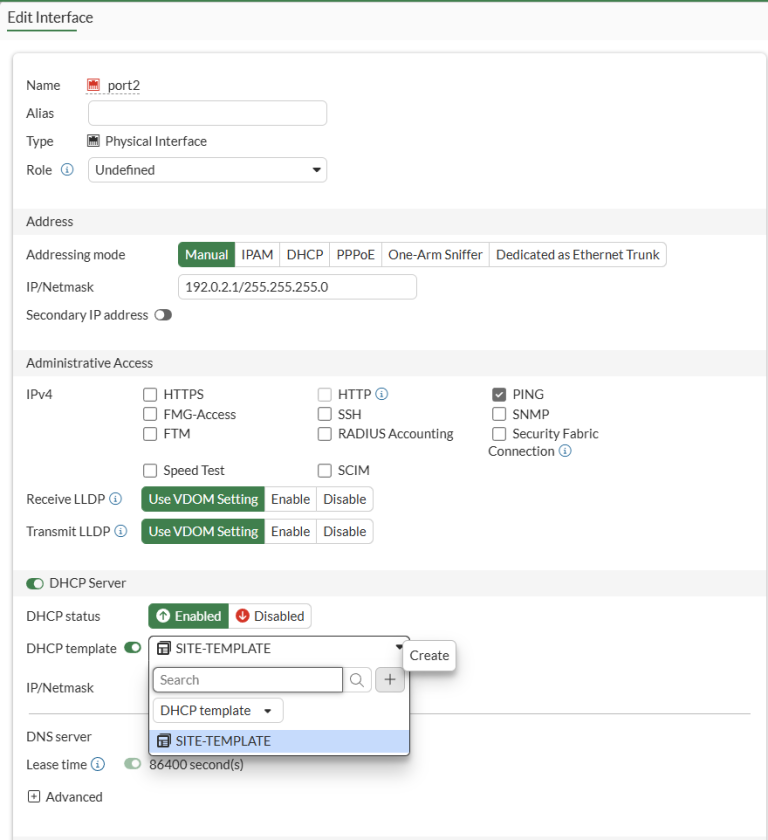Set Receive LLDP to Disable
The height and width of the screenshot is (840, 768).
tap(345, 499)
